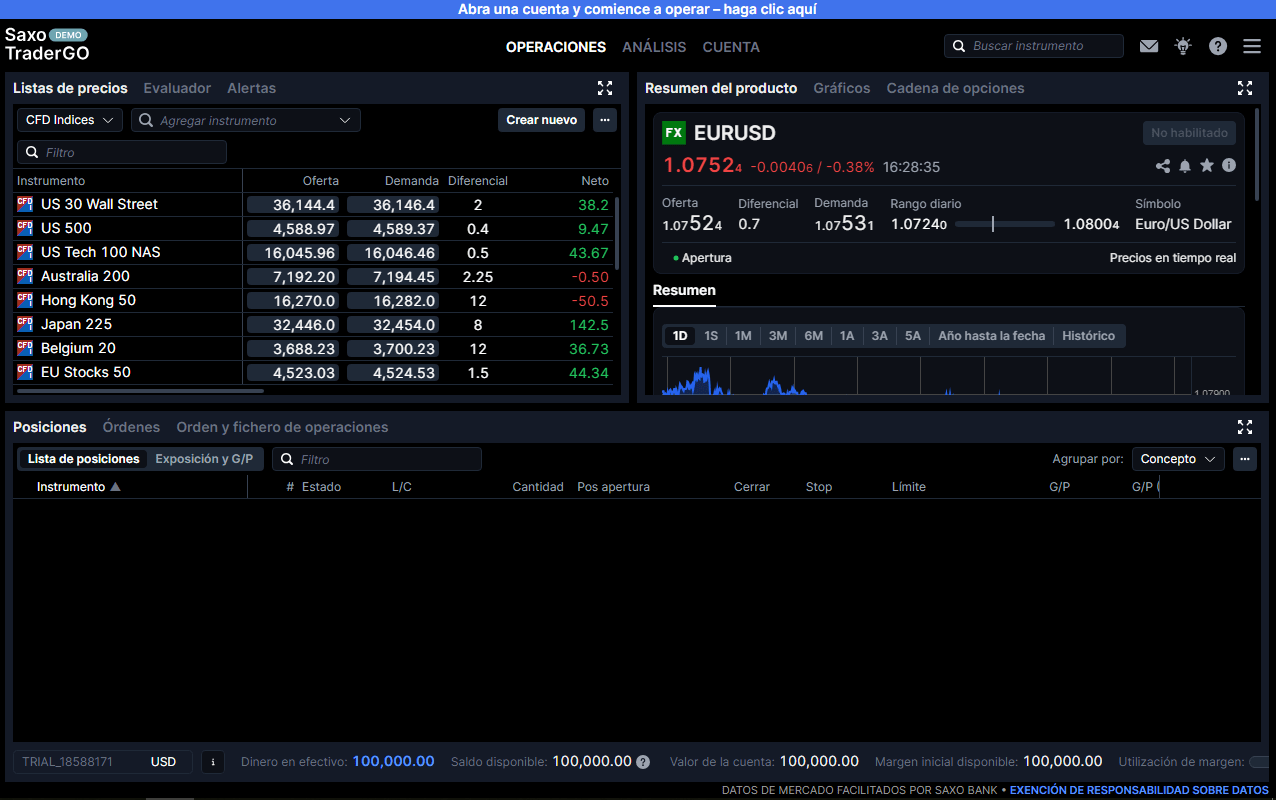The image size is (1276, 800).
Task: Expand the Listas de precios panel fullscreen
Action: point(605,88)
